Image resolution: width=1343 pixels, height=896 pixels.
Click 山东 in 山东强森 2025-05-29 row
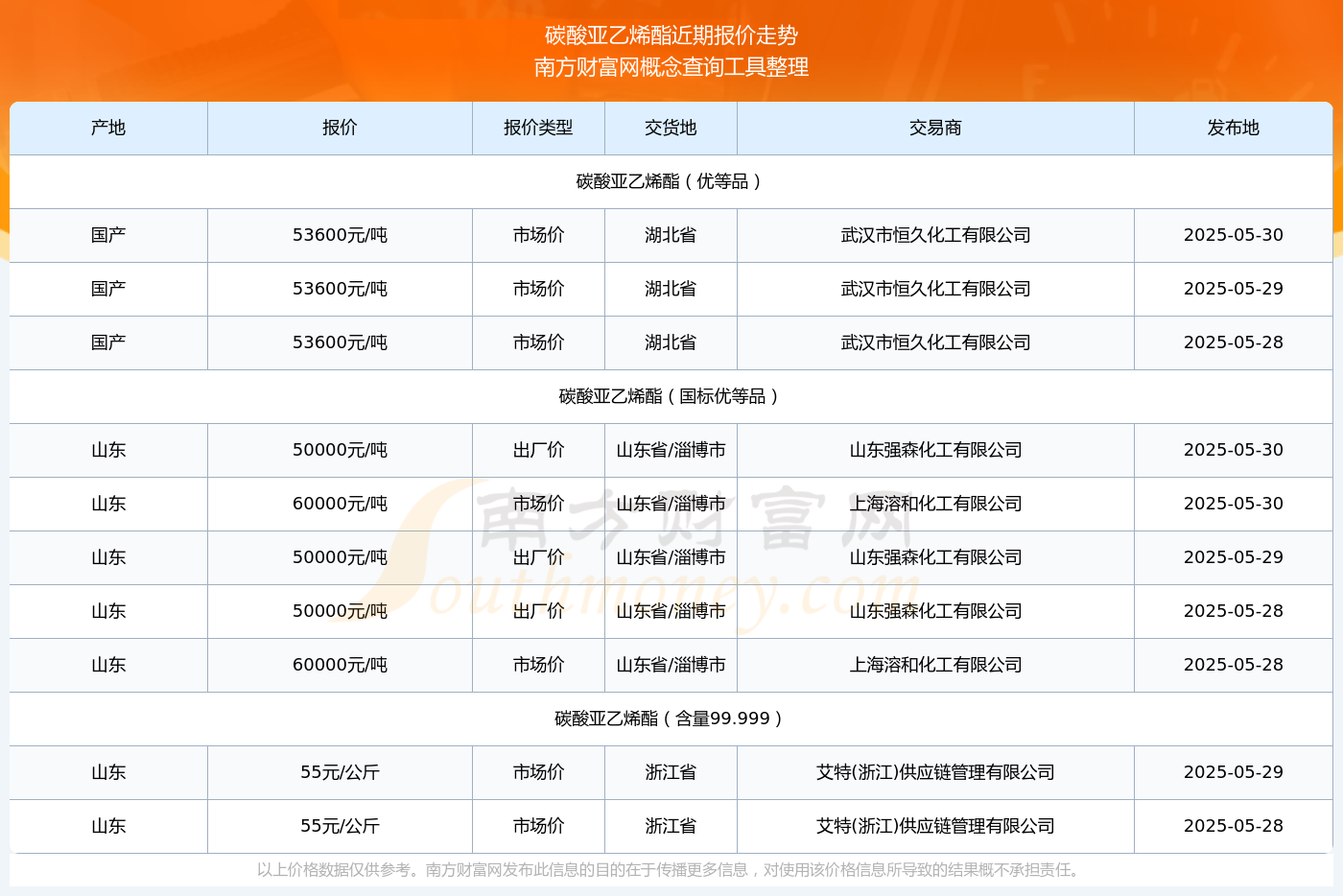(108, 557)
